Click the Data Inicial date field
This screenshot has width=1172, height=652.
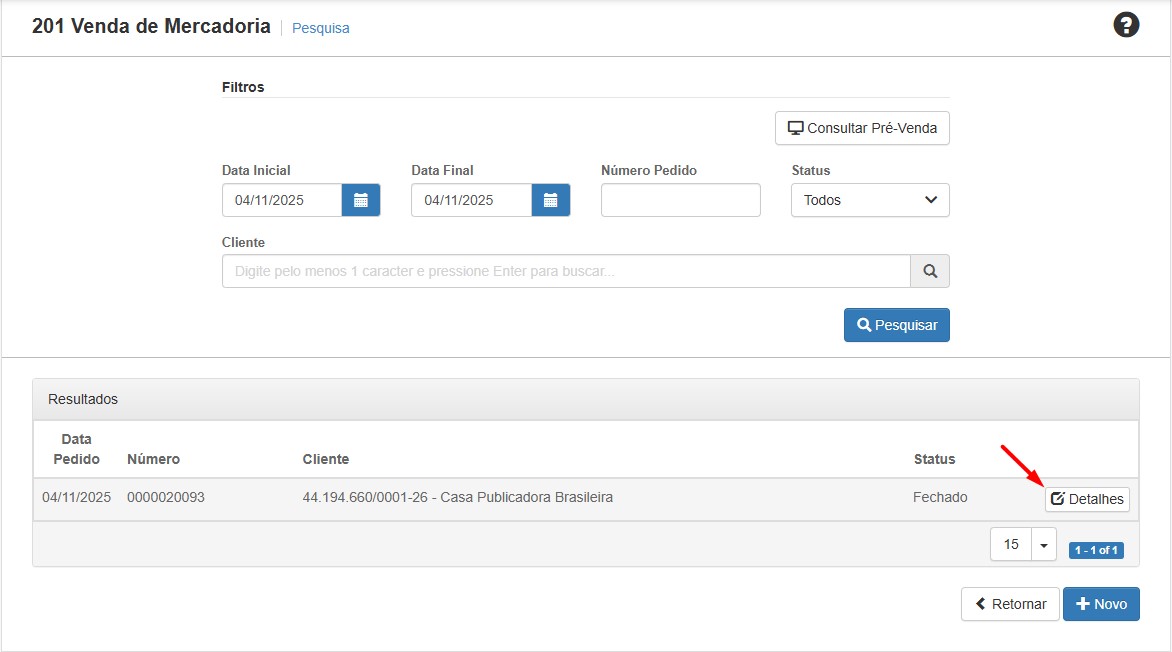[x=282, y=200]
